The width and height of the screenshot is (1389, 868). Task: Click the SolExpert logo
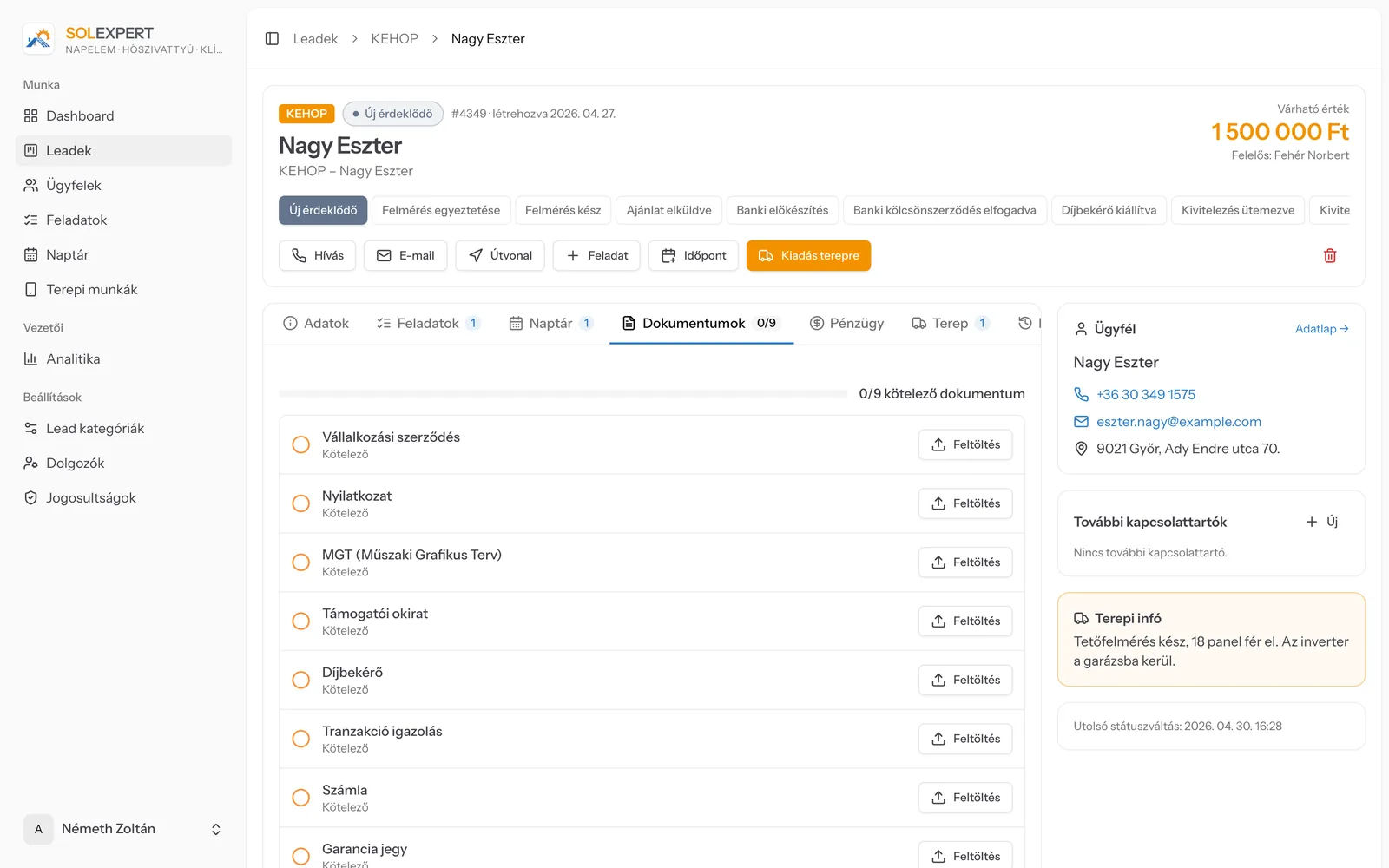point(39,39)
